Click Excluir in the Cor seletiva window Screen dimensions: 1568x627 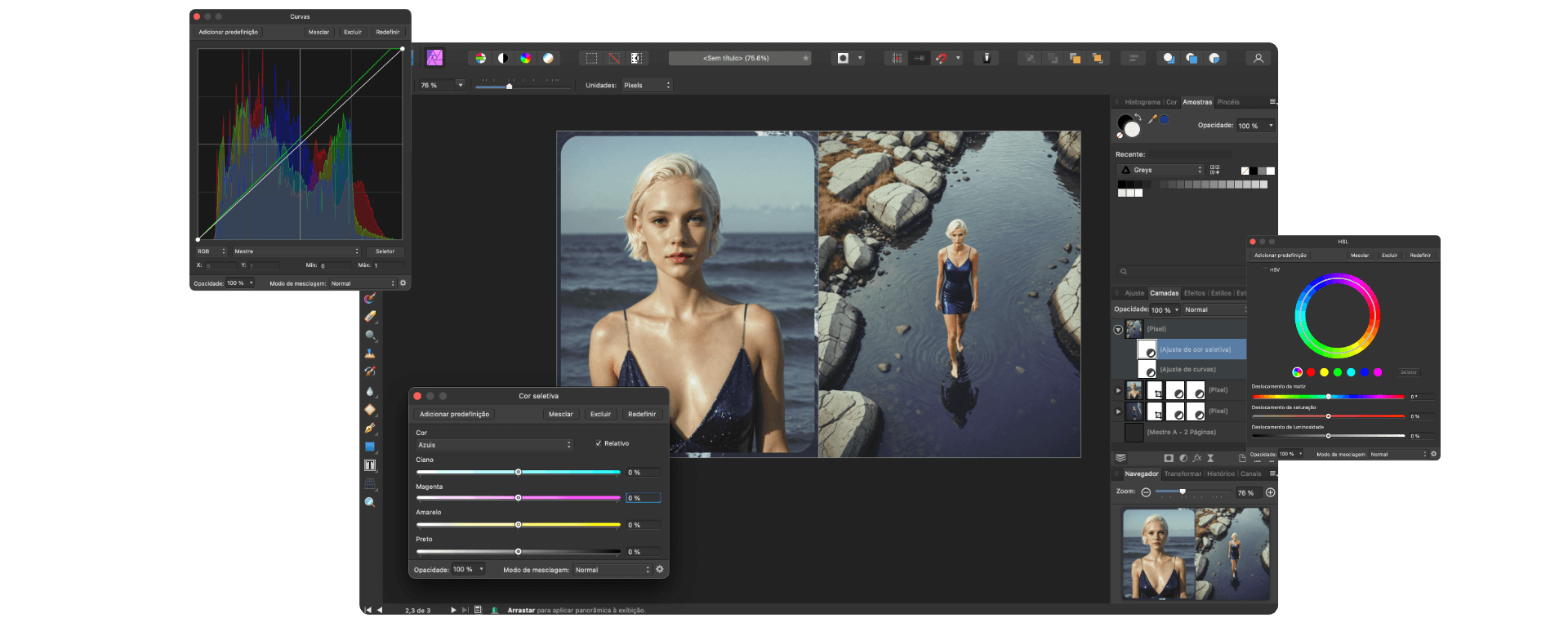(600, 414)
